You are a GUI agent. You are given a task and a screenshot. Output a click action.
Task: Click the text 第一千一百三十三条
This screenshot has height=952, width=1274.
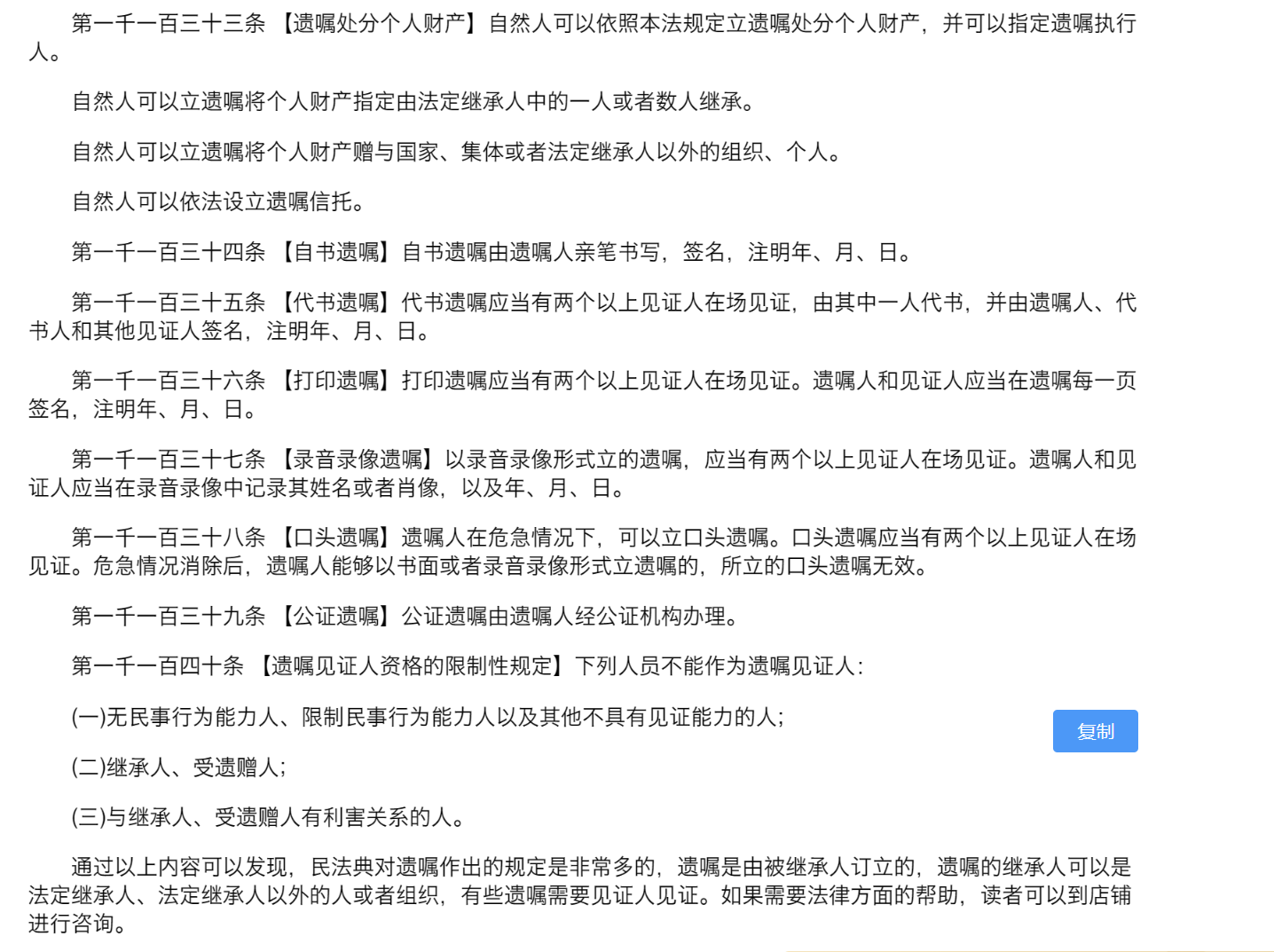click(169, 24)
